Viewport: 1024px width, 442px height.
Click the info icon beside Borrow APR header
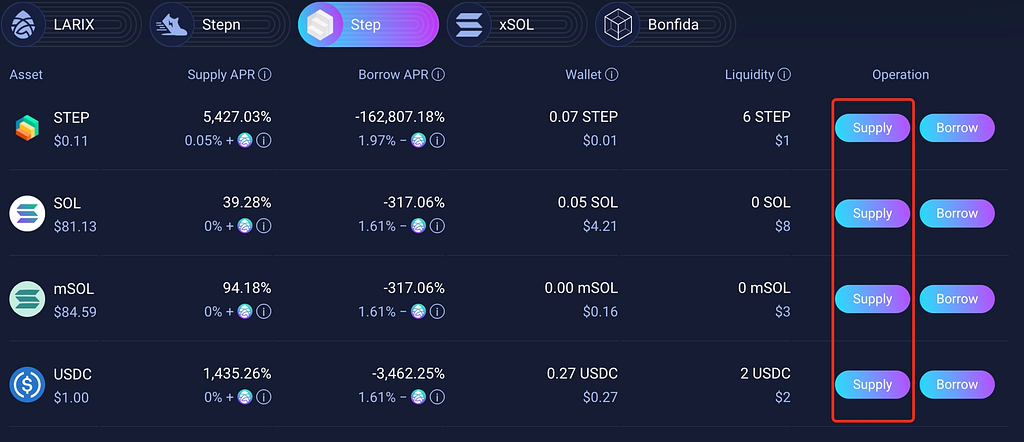438,75
